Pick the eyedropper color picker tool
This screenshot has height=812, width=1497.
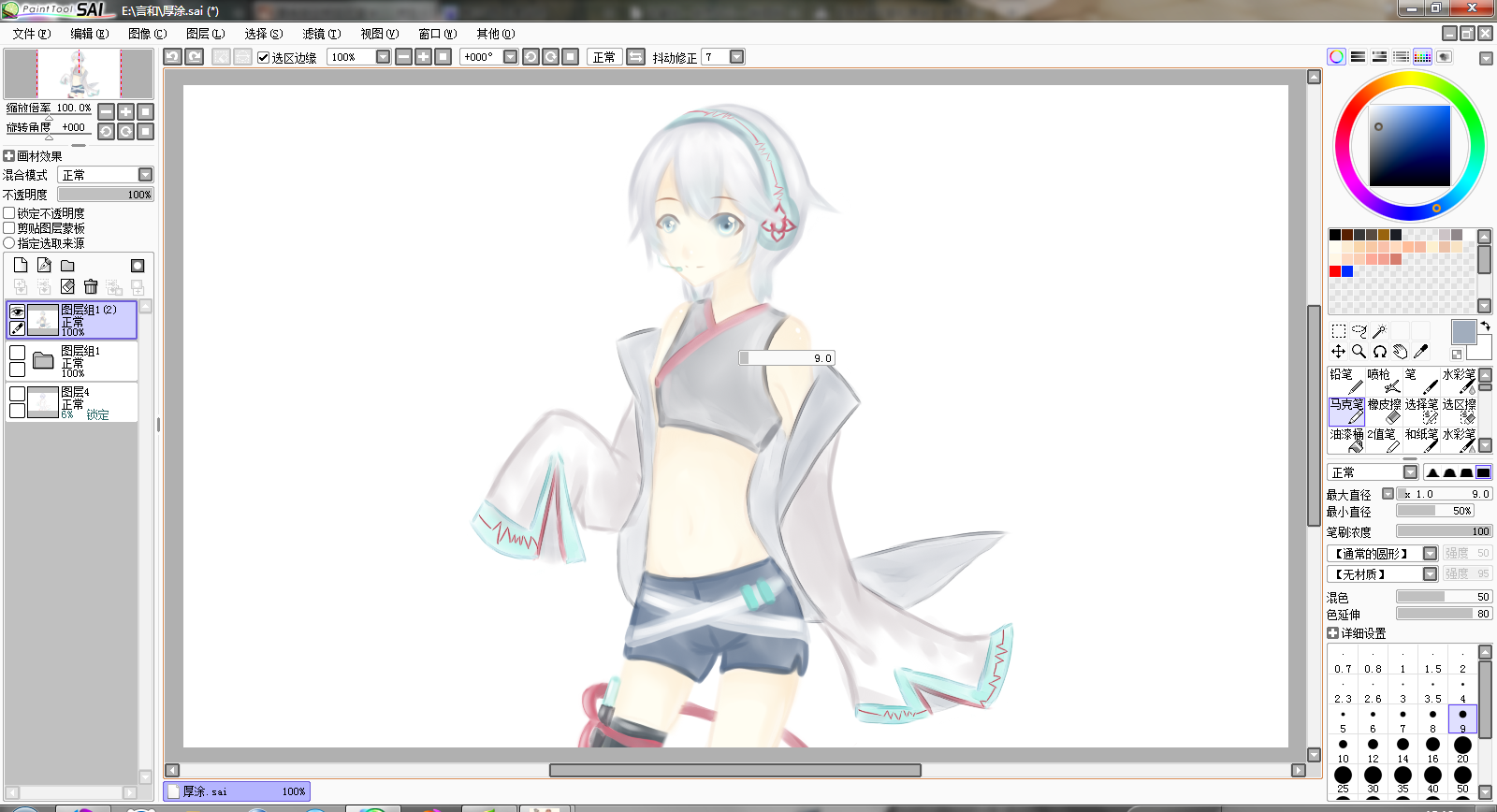click(1421, 352)
